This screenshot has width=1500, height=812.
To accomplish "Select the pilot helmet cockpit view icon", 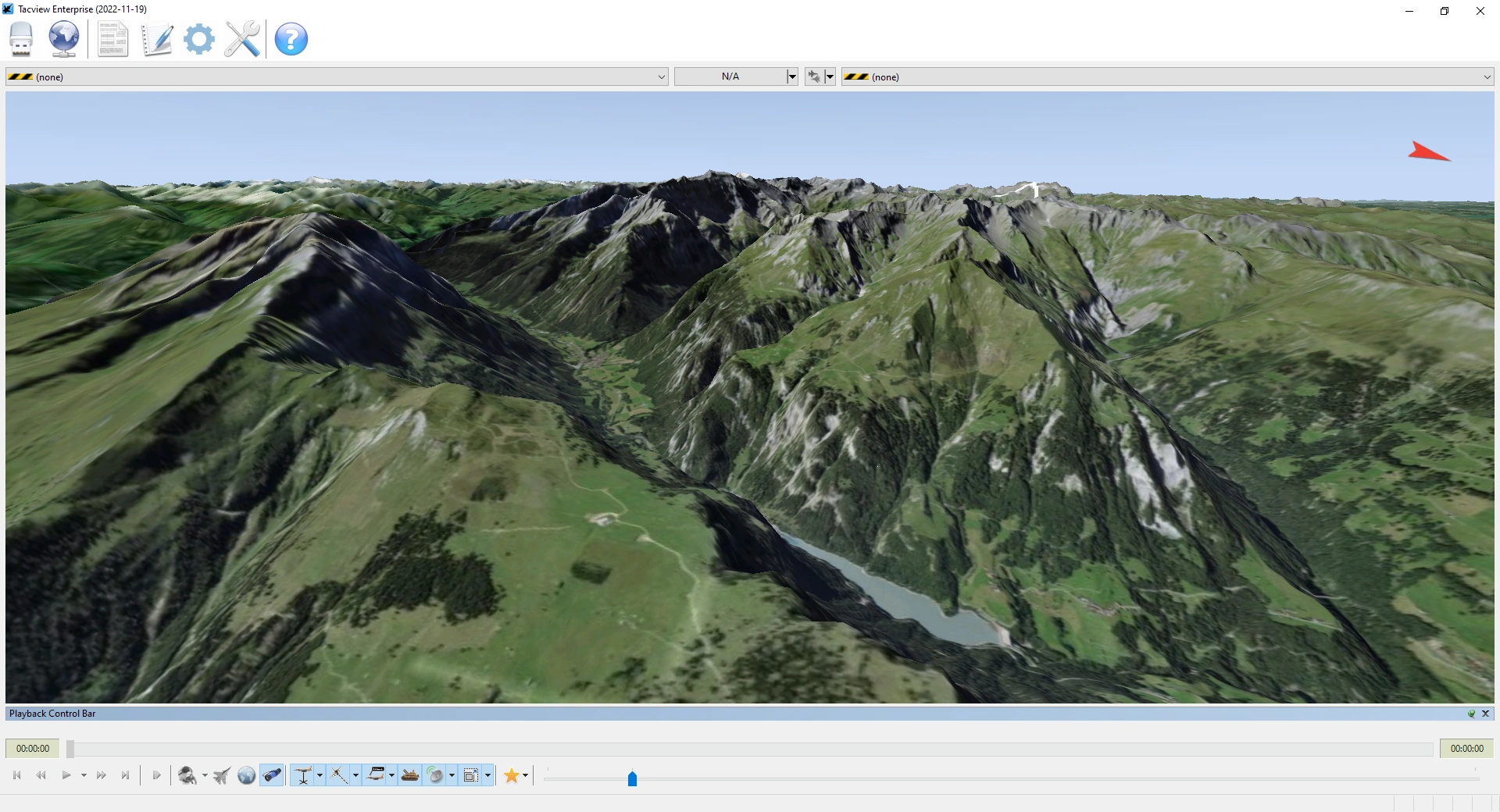I will pyautogui.click(x=187, y=775).
